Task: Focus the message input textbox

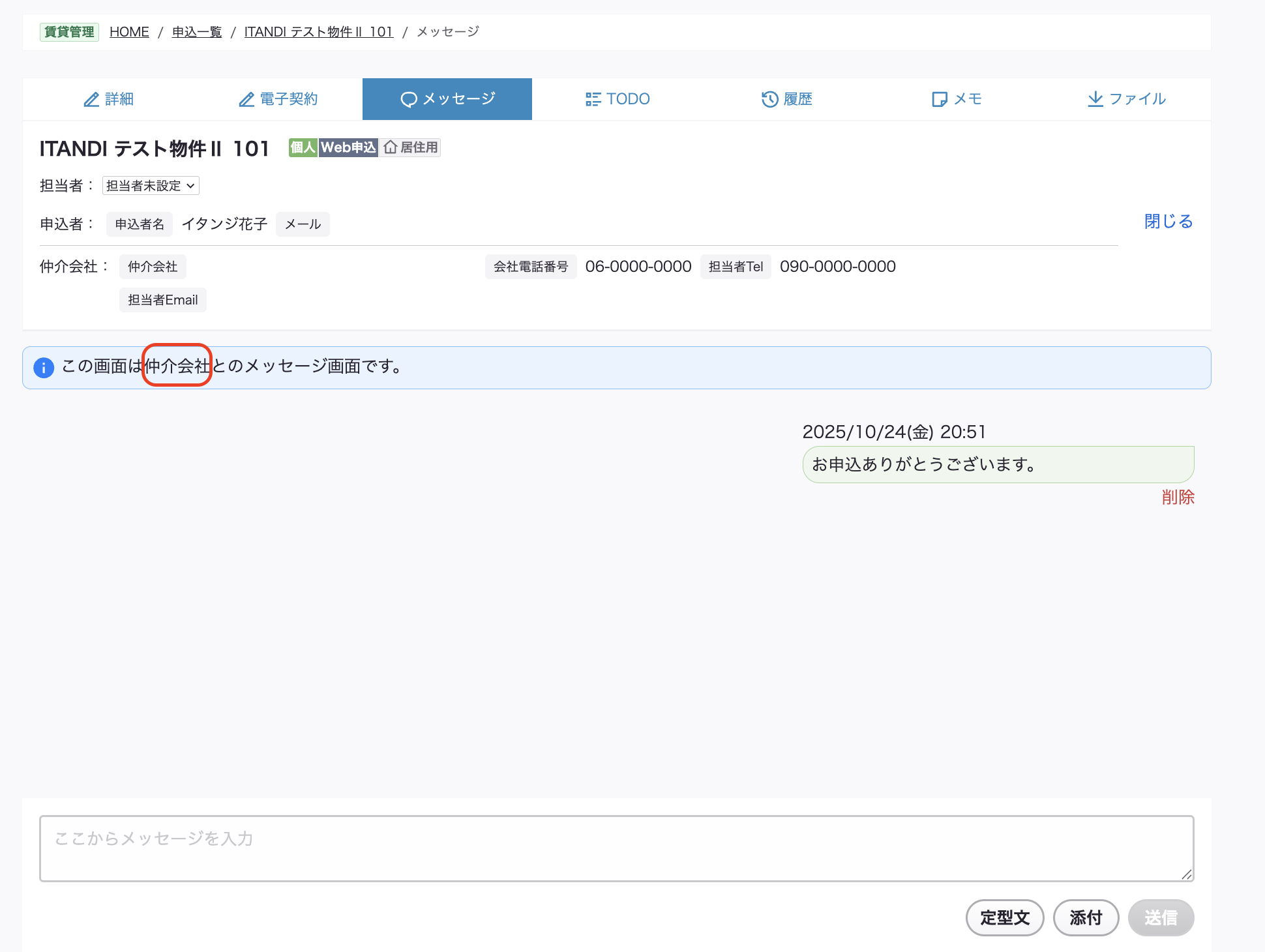Action: coord(617,848)
